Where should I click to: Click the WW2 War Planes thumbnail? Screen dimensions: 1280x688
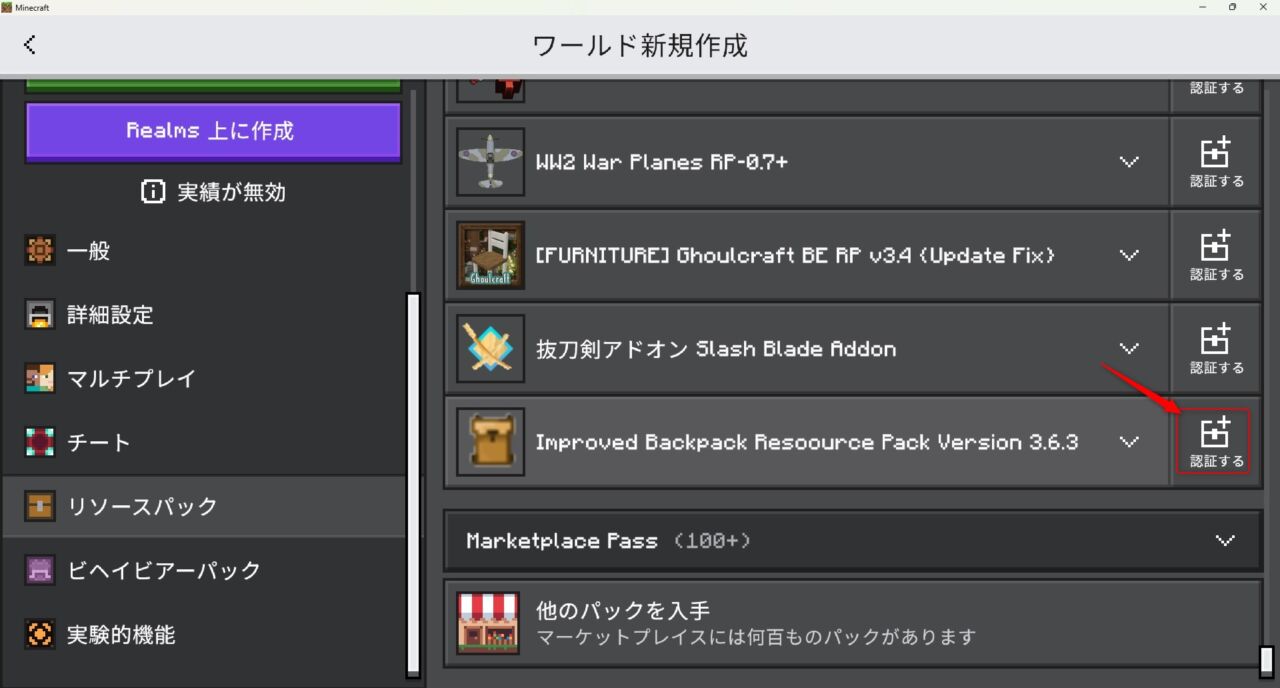(x=490, y=162)
